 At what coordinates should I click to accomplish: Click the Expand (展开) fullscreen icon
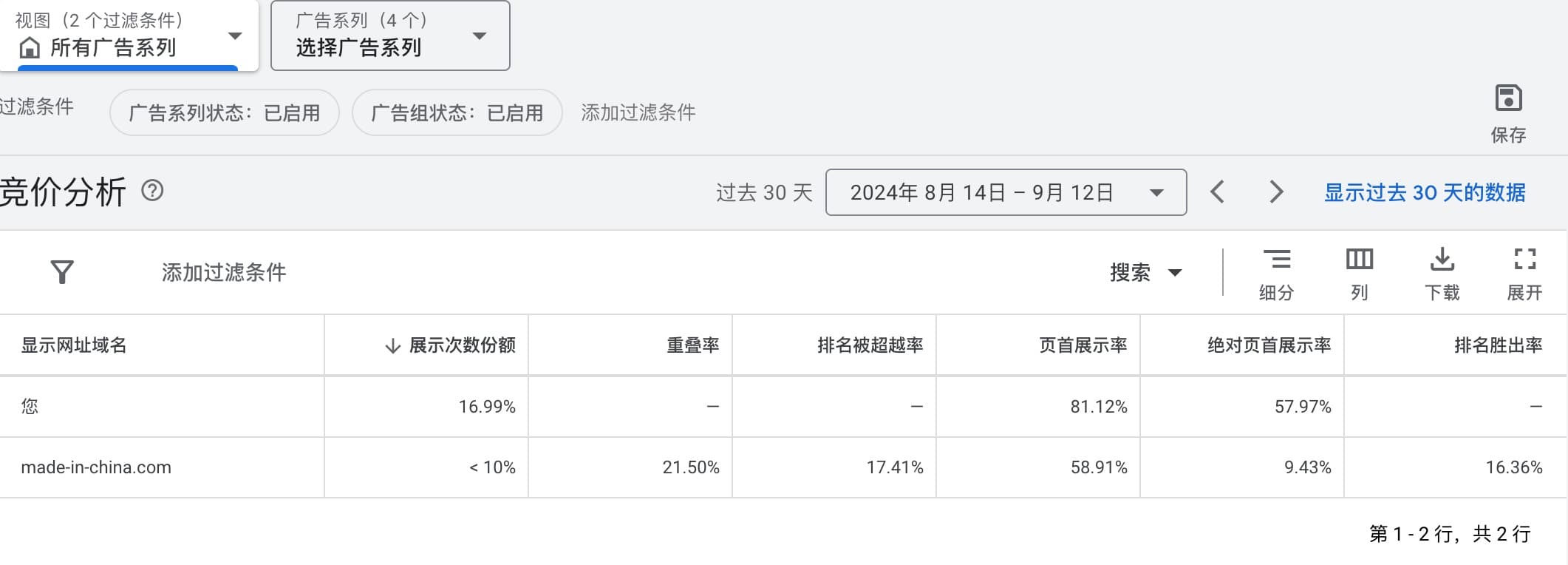click(1524, 260)
